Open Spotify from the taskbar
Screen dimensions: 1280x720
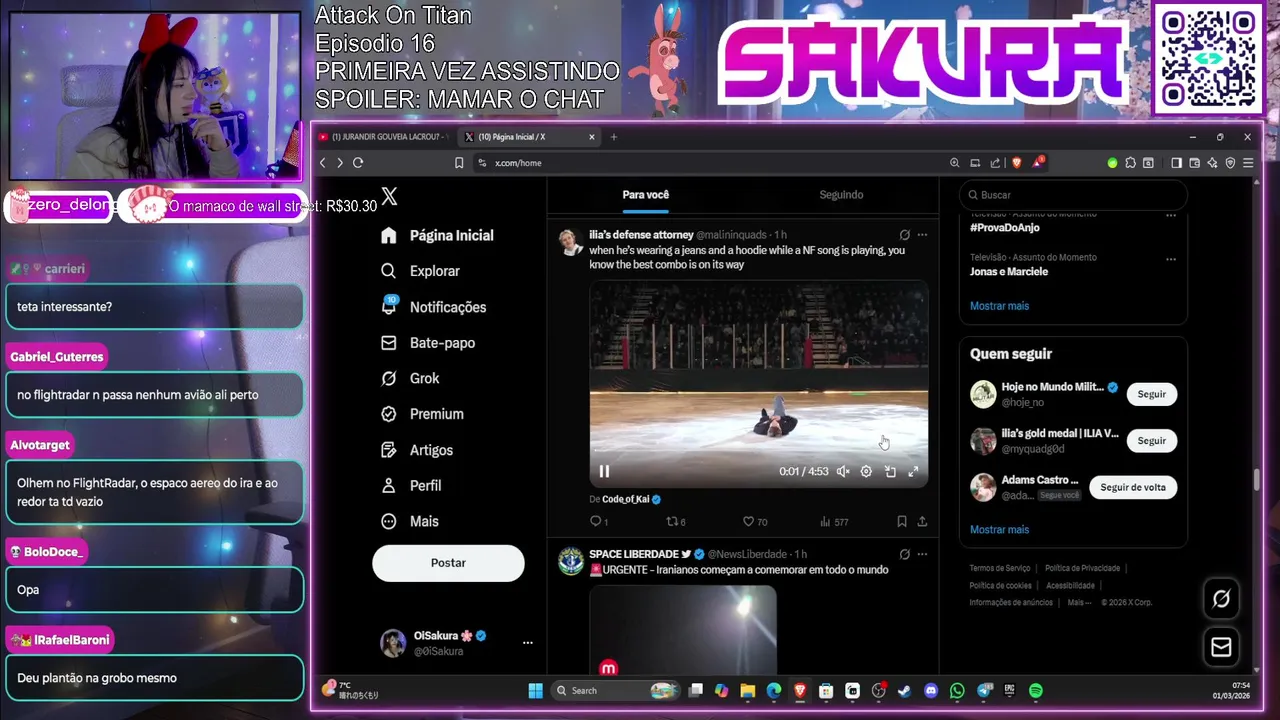coord(1036,690)
